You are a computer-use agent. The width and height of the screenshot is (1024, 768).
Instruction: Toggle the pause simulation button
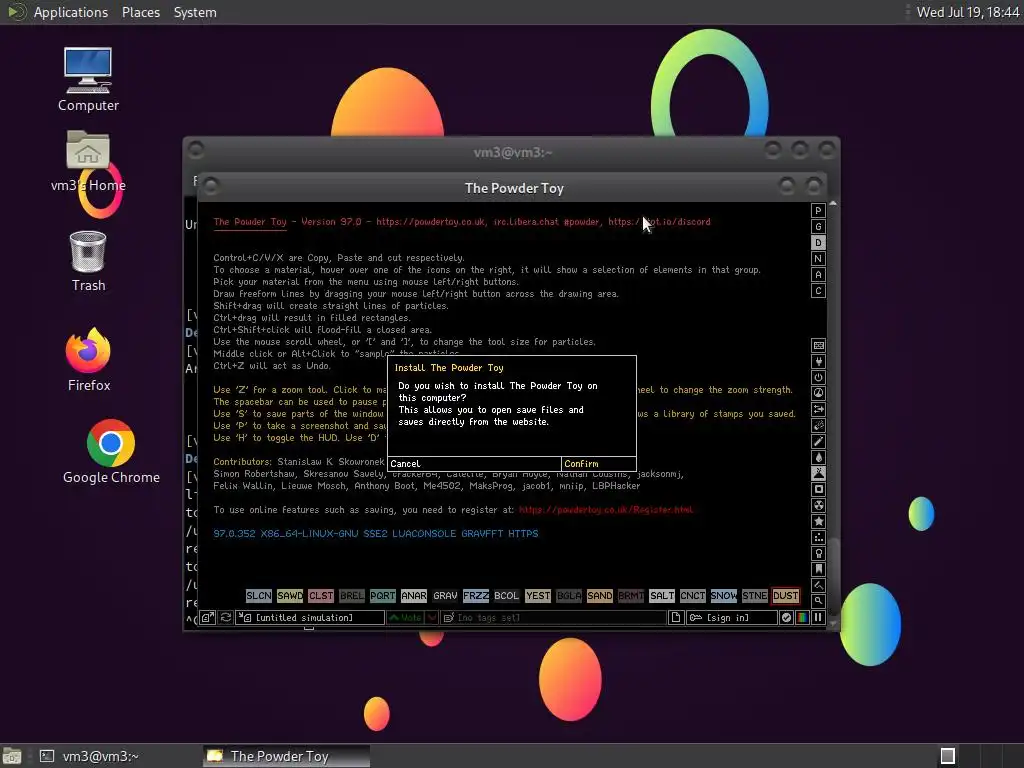818,617
